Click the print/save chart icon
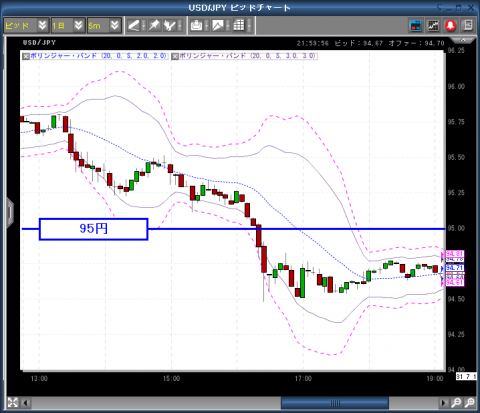The height and width of the screenshot is (413, 480). [x=196, y=25]
